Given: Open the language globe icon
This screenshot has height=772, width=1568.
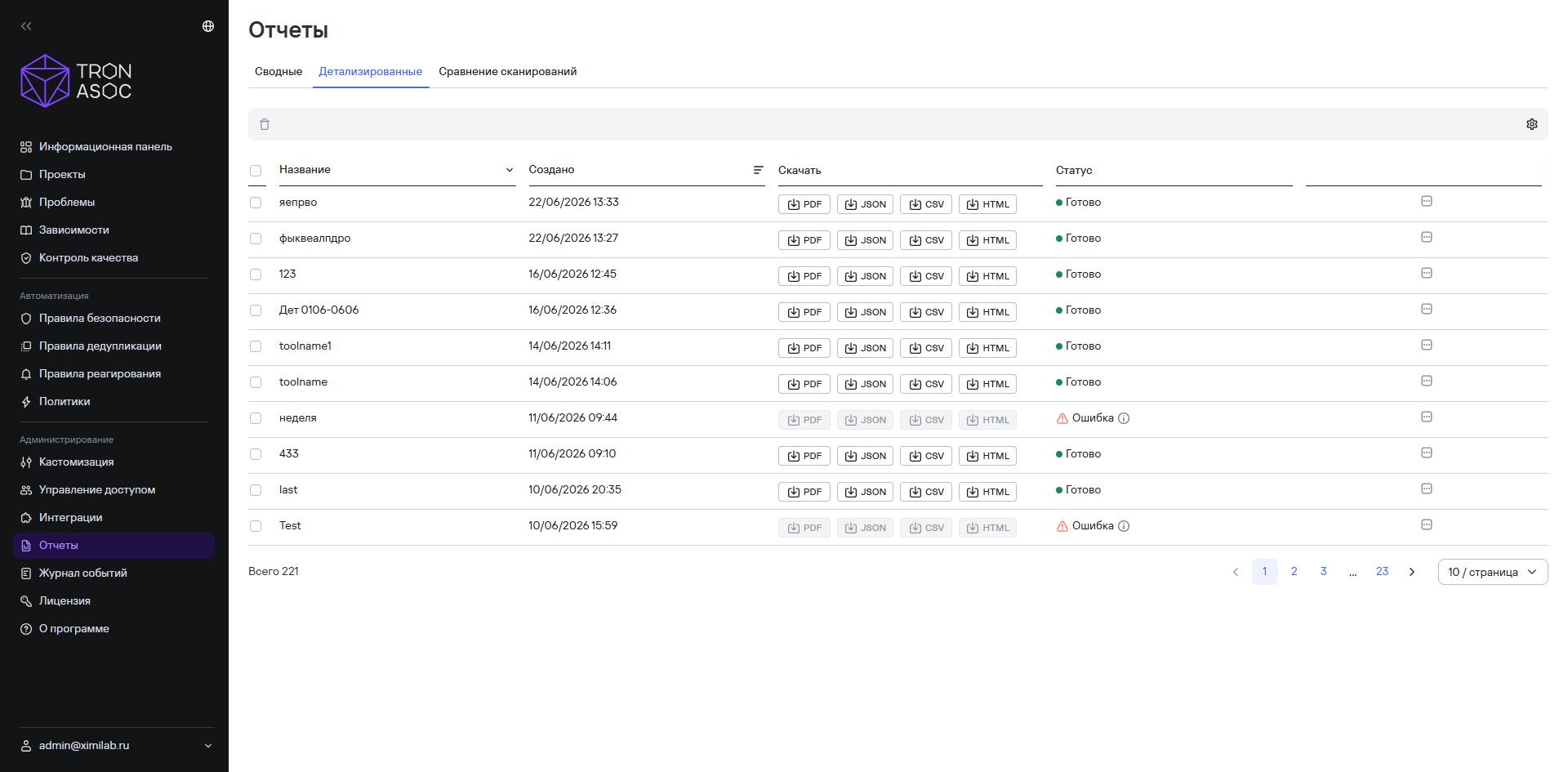Looking at the screenshot, I should coord(208,26).
